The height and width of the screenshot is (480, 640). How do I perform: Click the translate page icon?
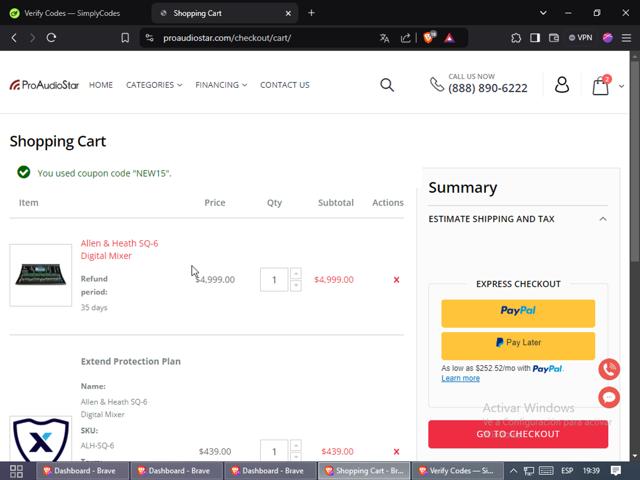coord(384,38)
